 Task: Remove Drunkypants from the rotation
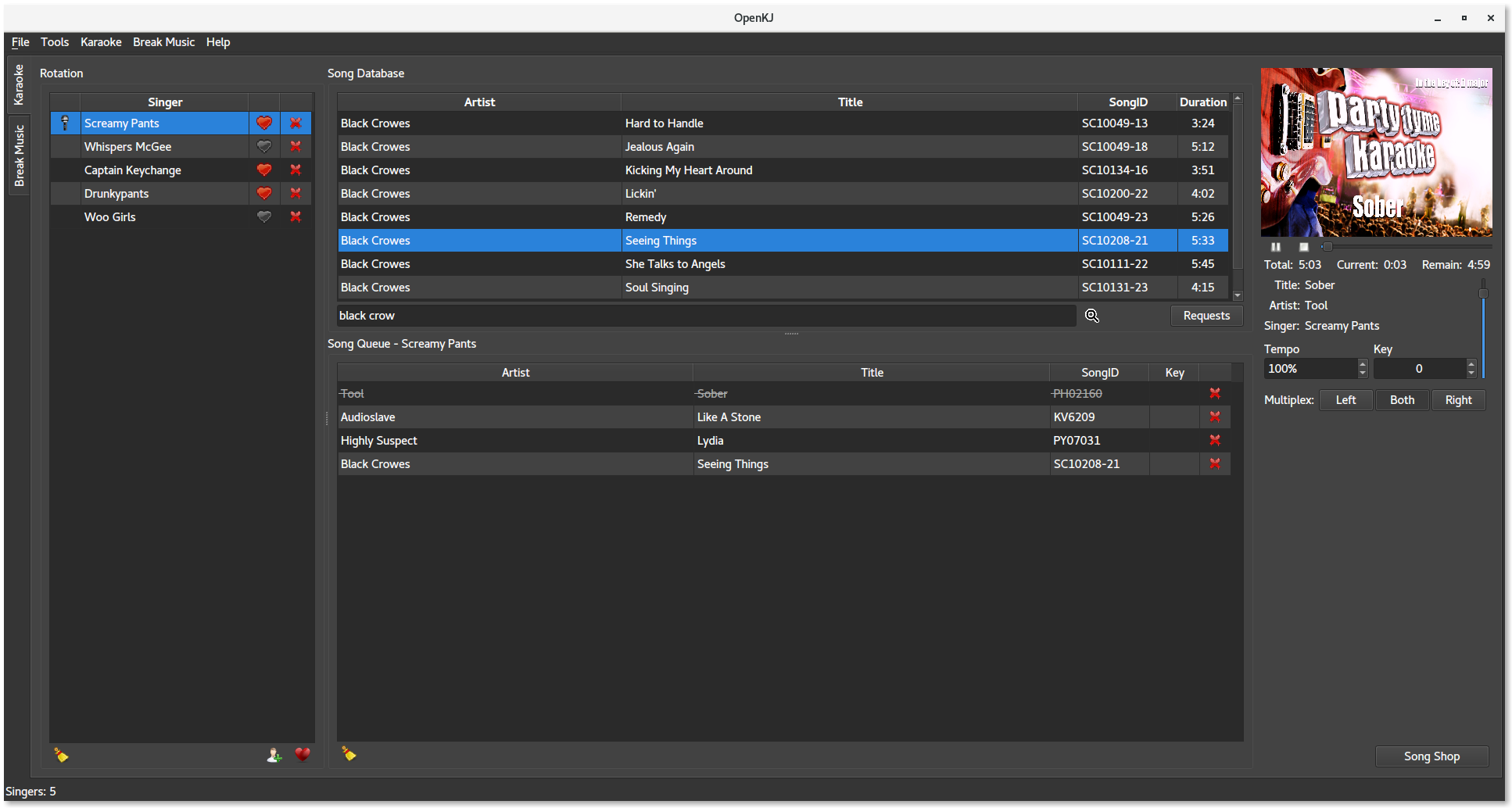pos(296,194)
